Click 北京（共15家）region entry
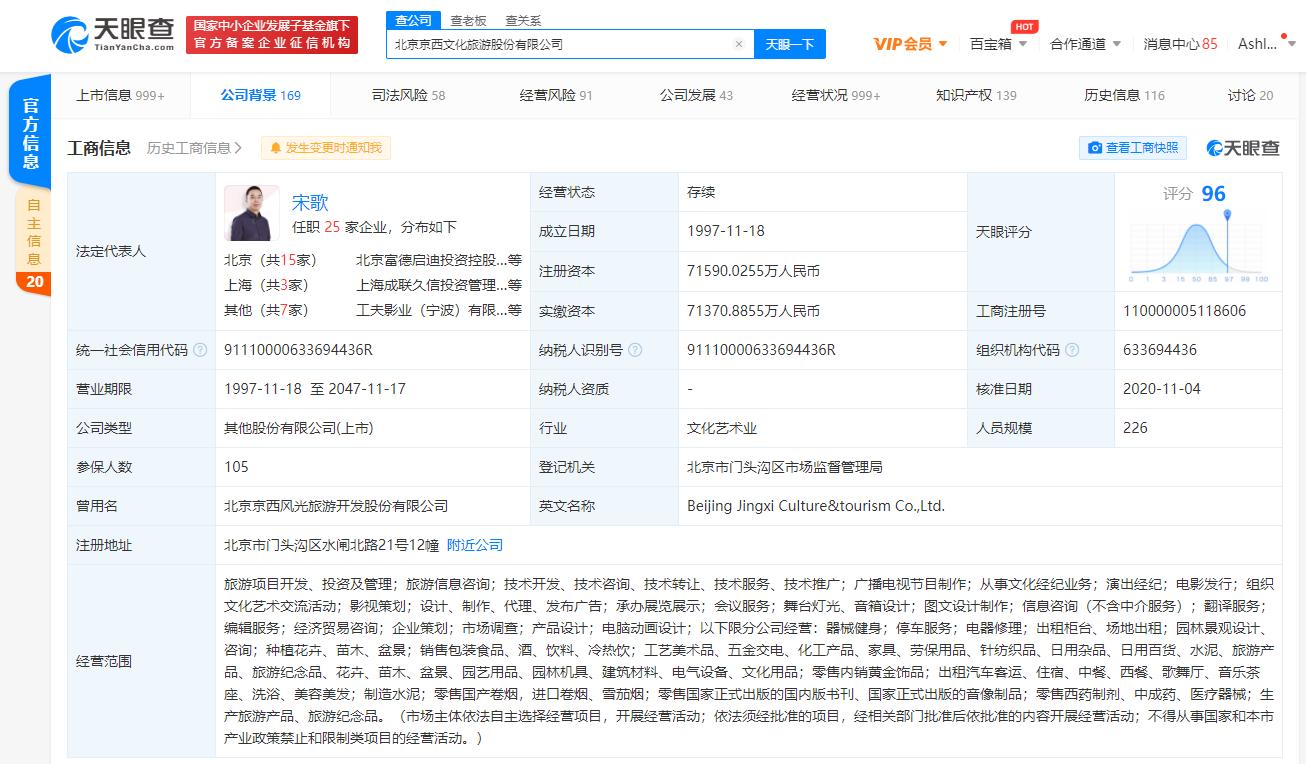This screenshot has height=764, width=1306. tap(270, 260)
